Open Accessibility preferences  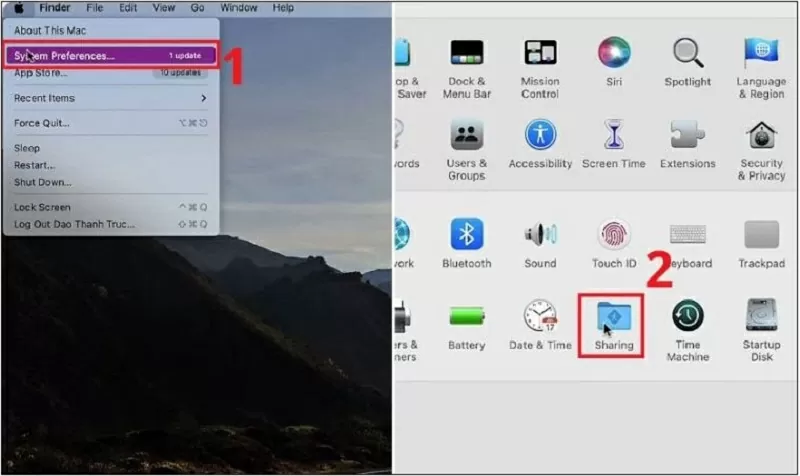point(540,144)
